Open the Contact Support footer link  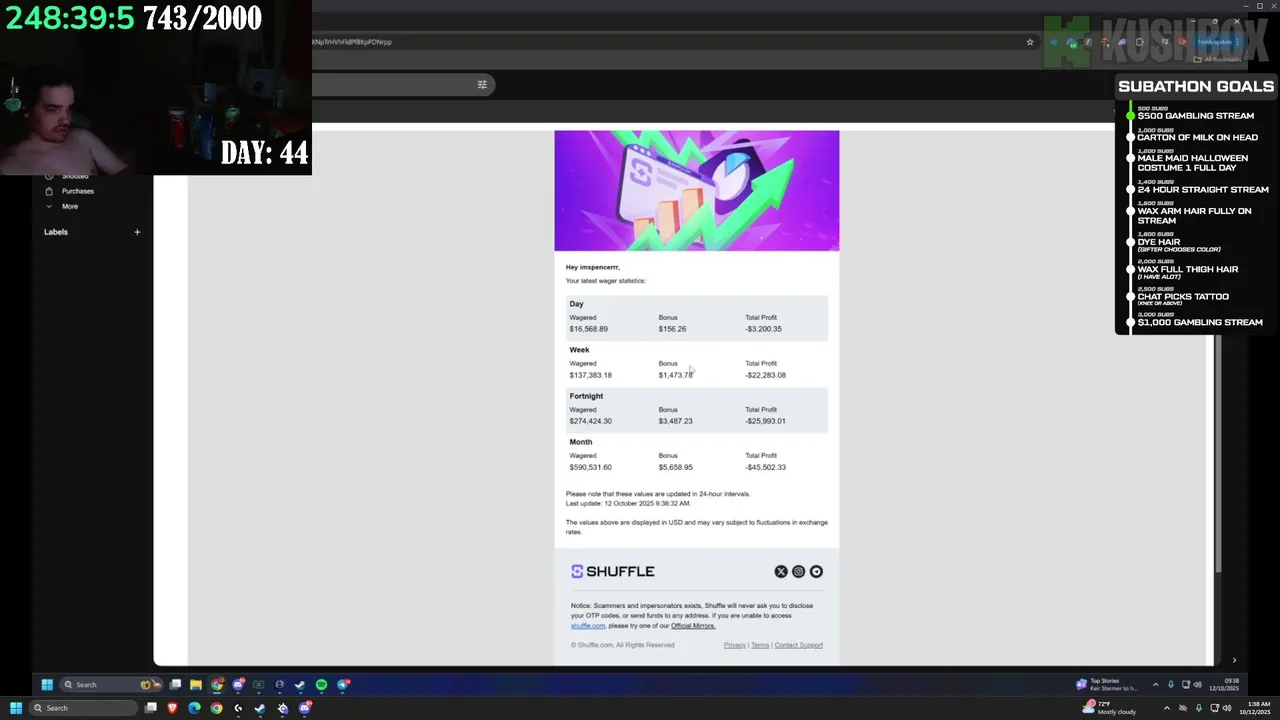pos(798,645)
